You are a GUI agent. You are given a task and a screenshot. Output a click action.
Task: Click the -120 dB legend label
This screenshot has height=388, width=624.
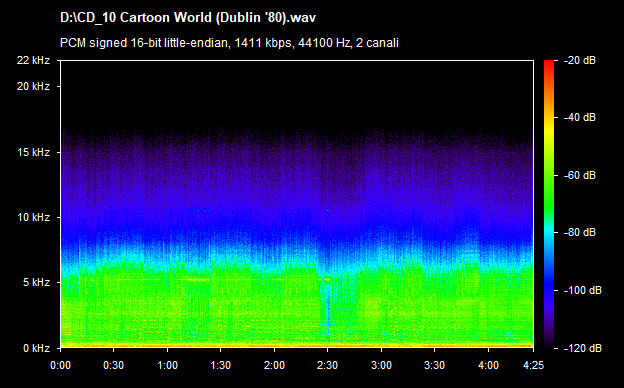click(583, 348)
